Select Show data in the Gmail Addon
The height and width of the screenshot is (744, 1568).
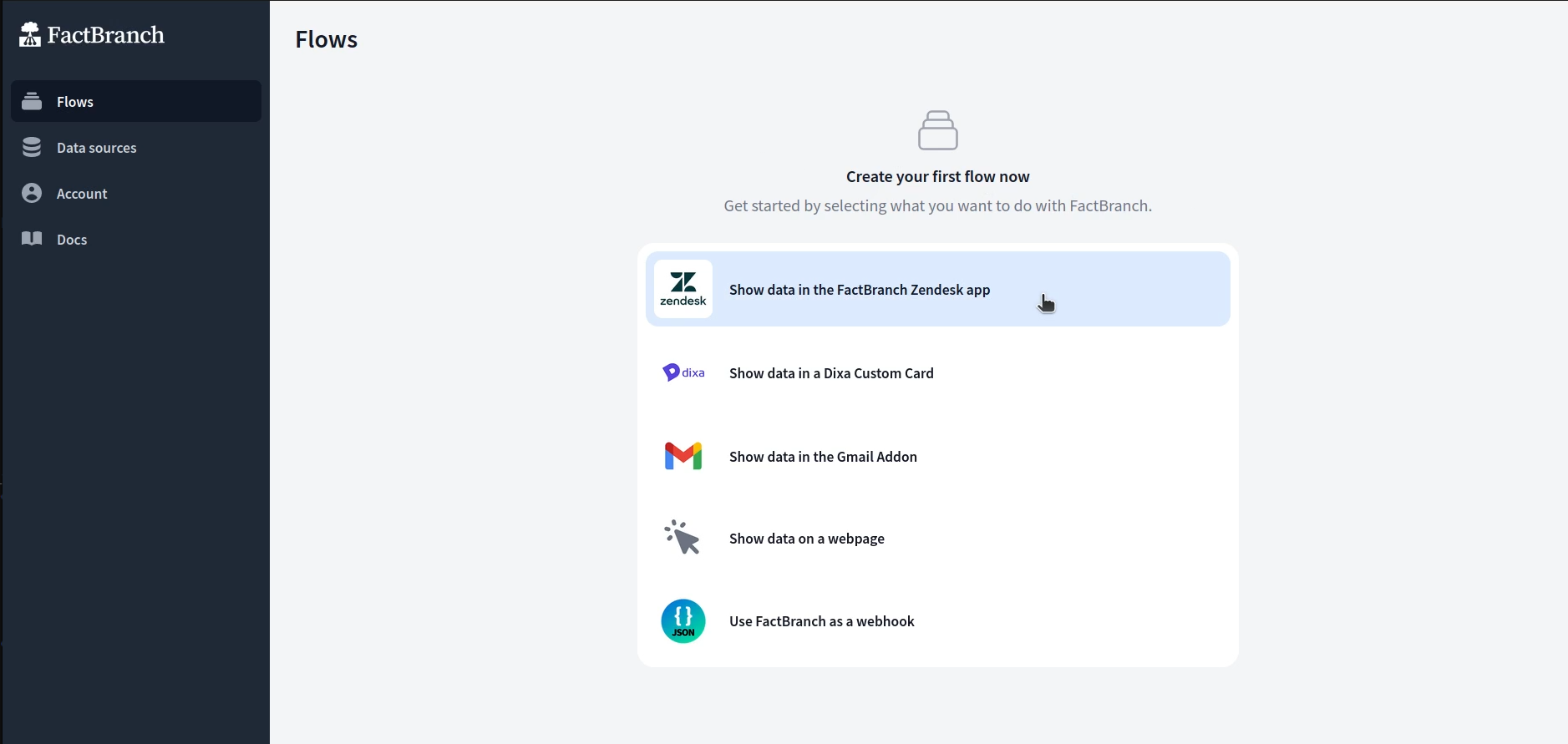pos(938,456)
